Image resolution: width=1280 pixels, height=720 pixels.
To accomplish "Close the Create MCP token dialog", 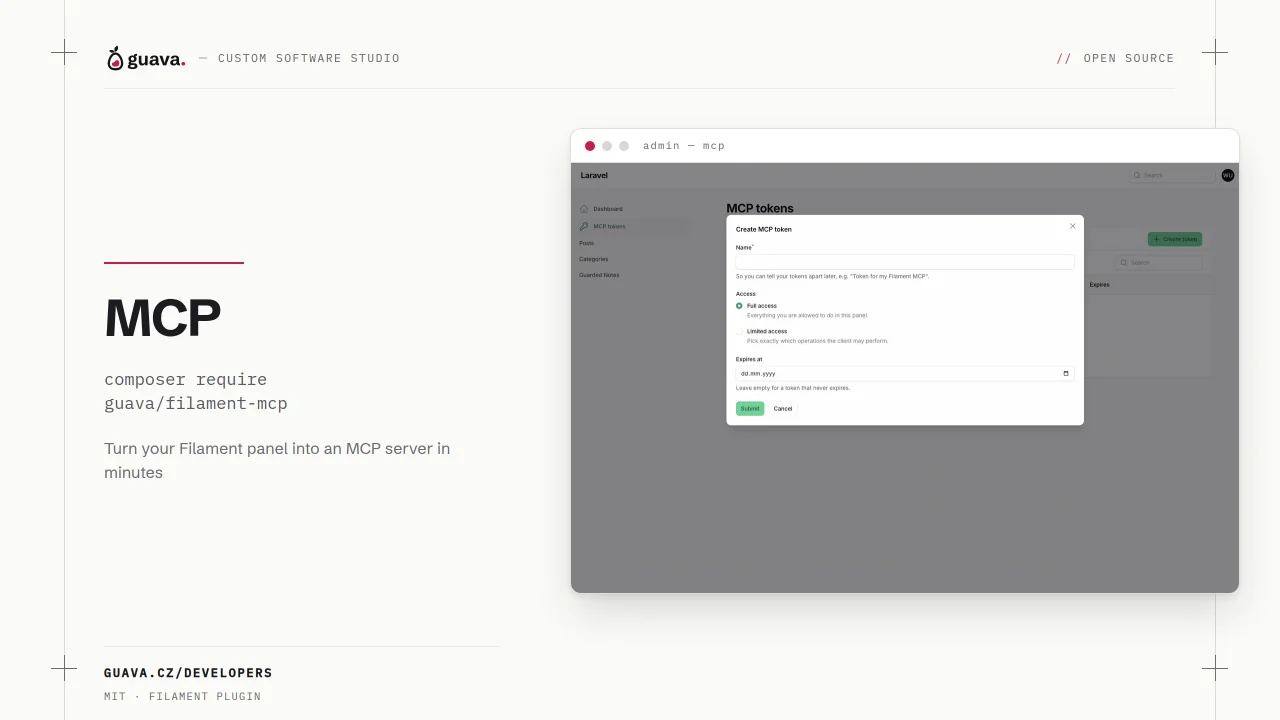I will click(1072, 226).
